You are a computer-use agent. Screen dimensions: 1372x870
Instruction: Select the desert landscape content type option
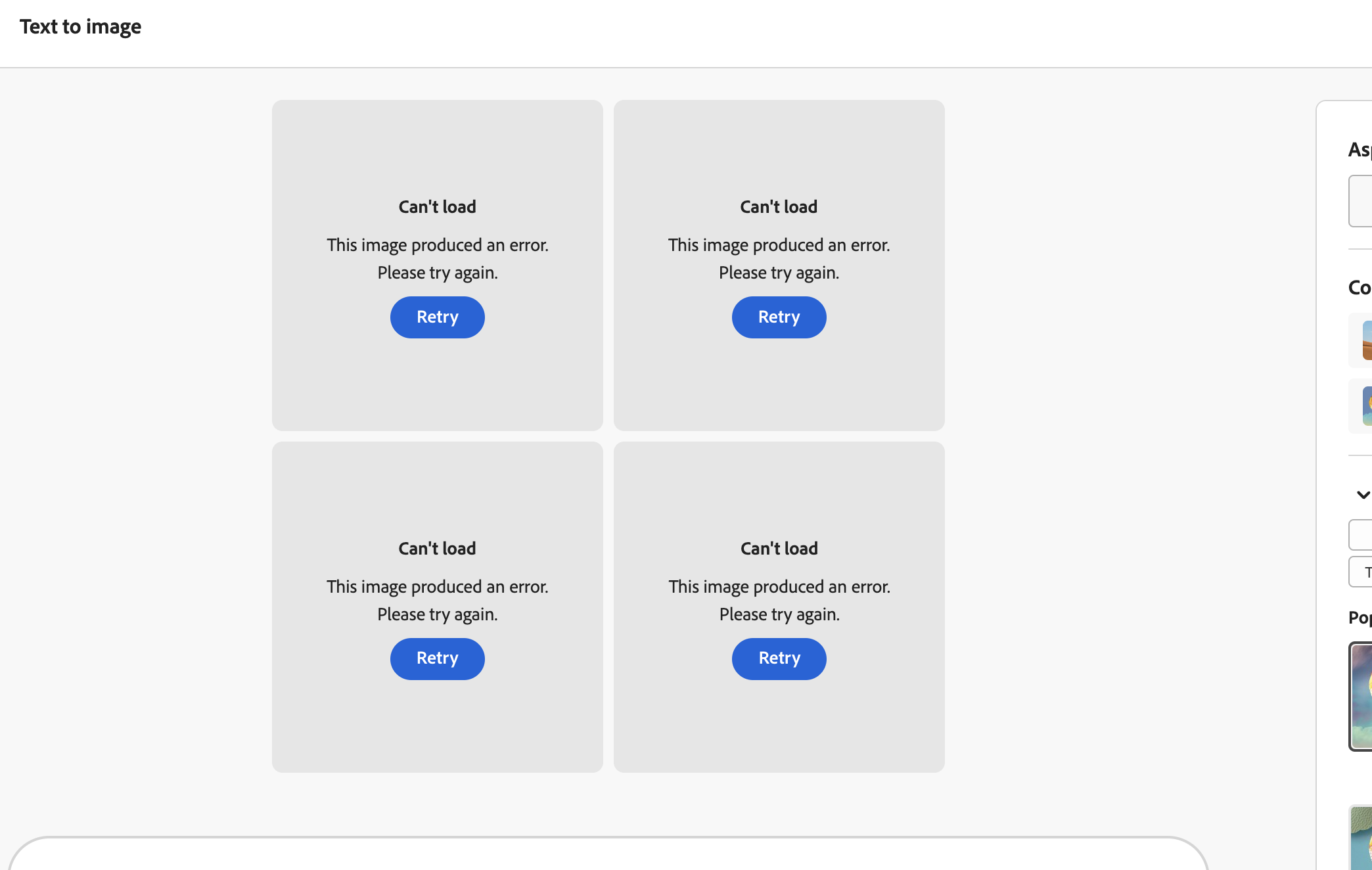pyautogui.click(x=1365, y=340)
